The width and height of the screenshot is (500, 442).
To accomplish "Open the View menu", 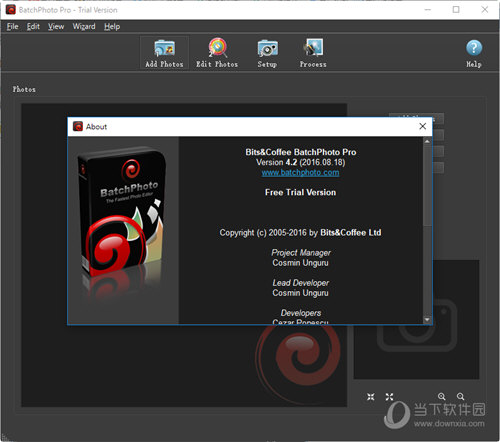I will (x=56, y=27).
